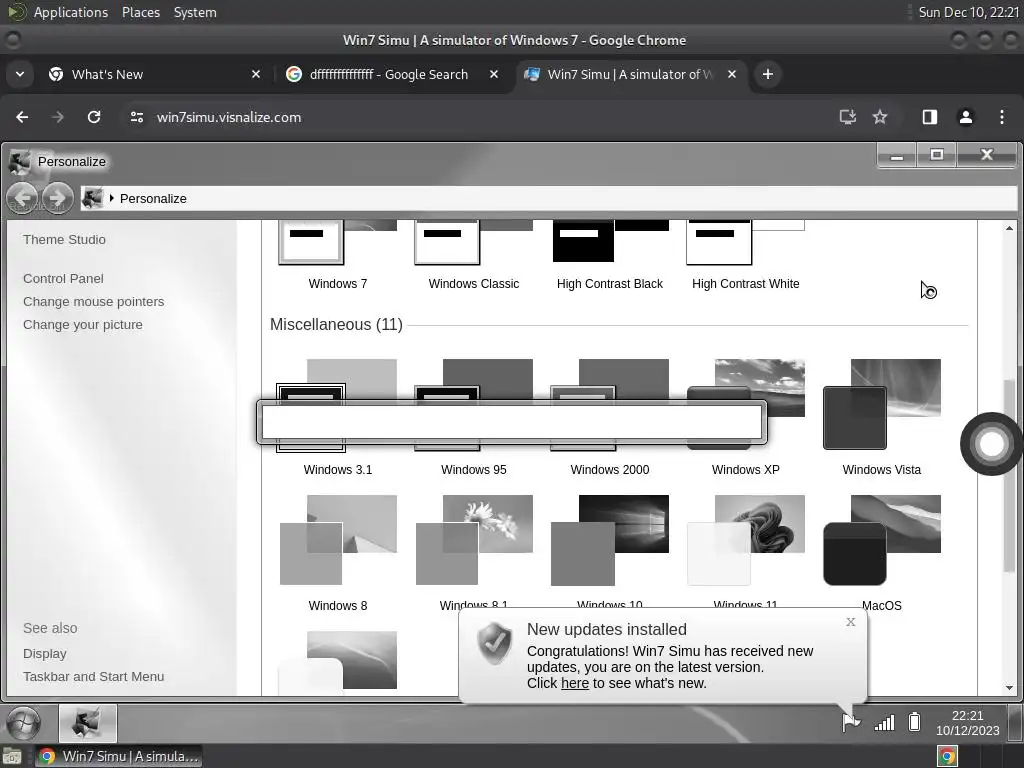
Task: Click 'here' link in update notification
Action: point(575,683)
